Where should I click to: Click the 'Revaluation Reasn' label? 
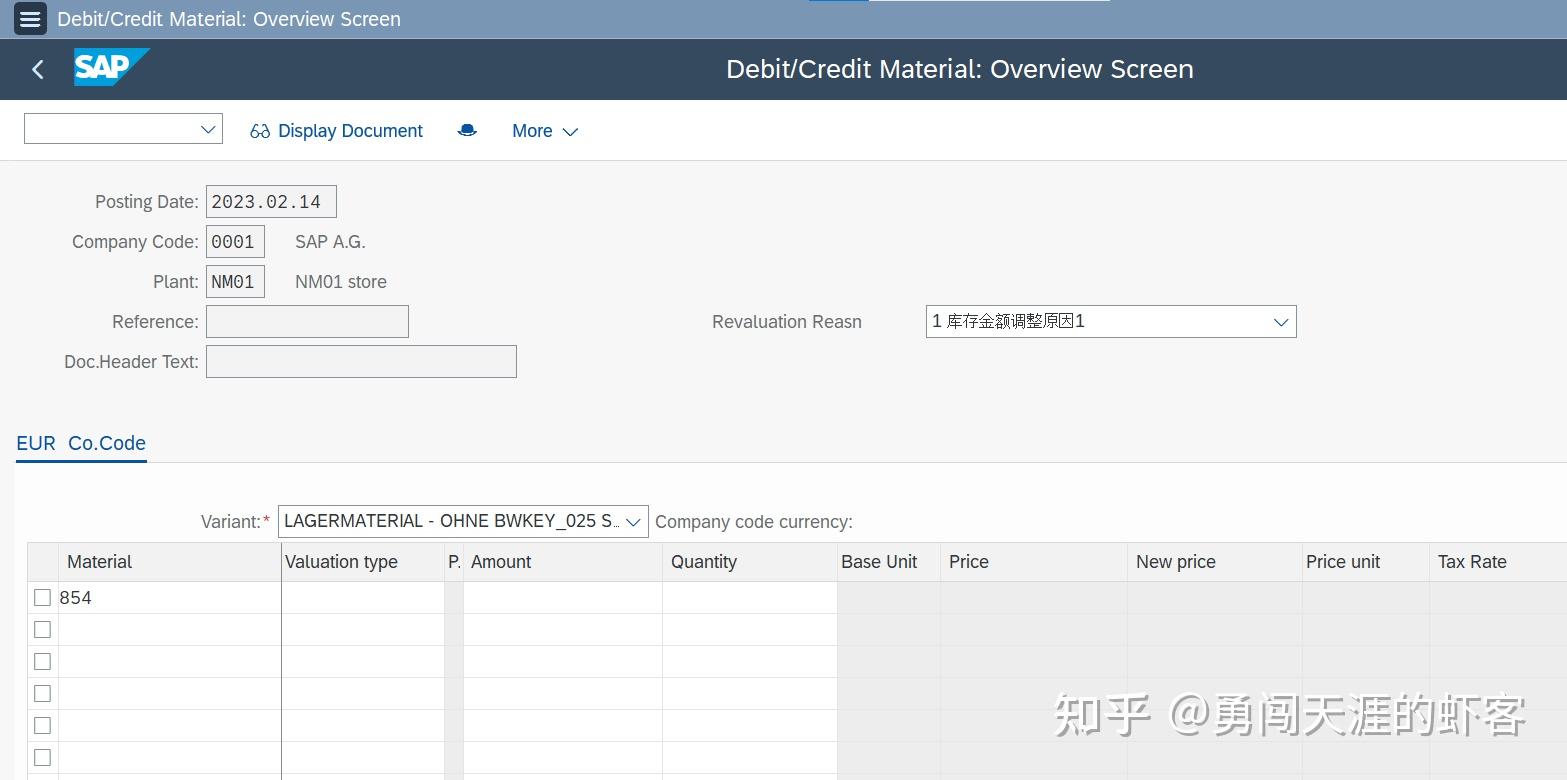[x=787, y=322]
